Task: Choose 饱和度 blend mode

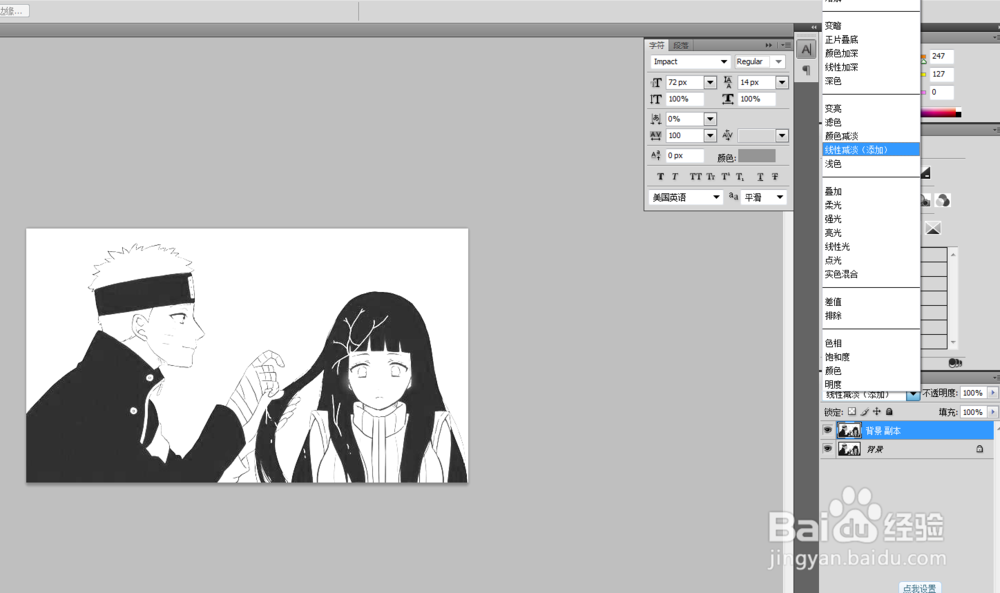Action: coord(837,357)
